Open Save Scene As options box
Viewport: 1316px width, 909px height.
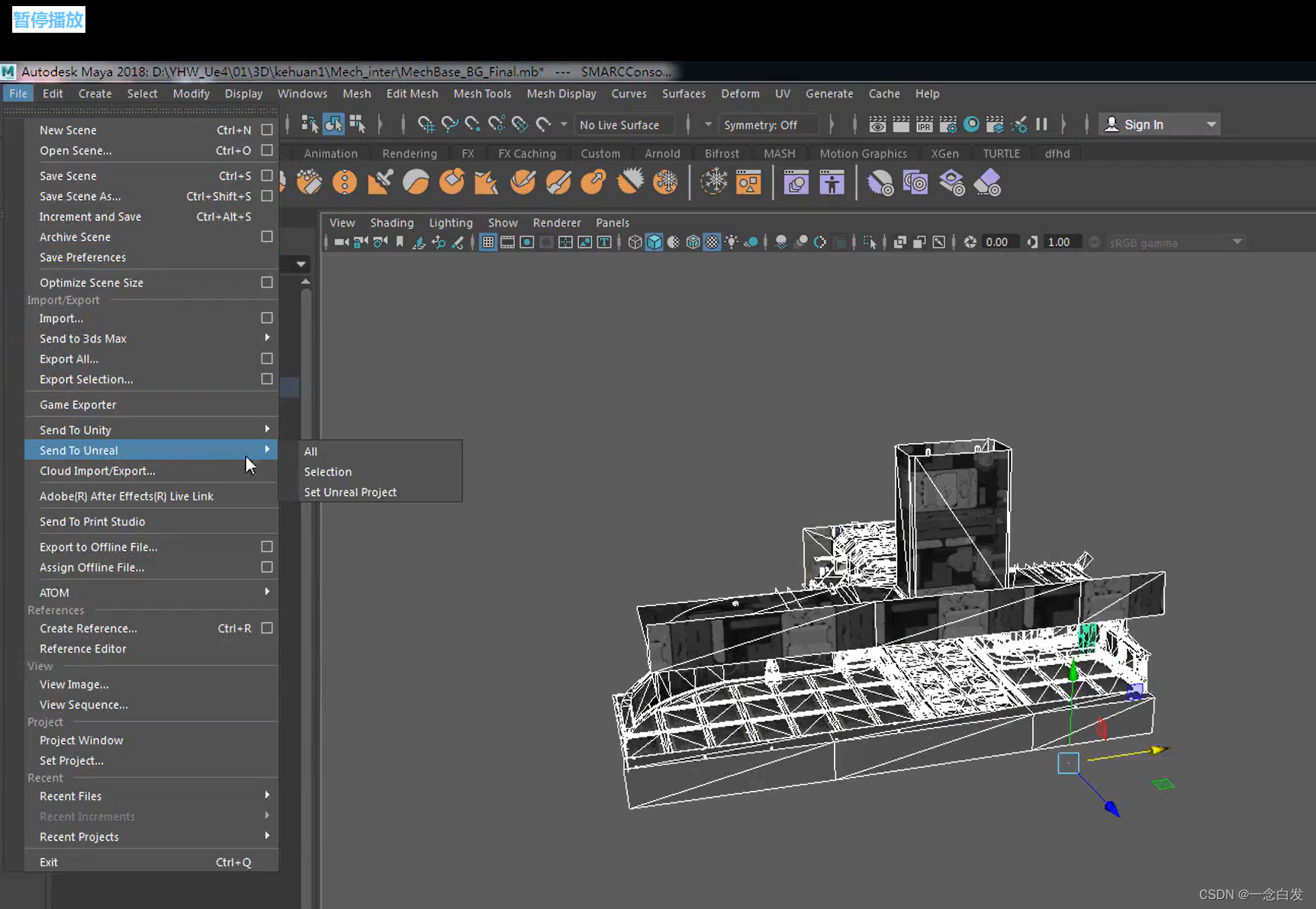tap(267, 196)
